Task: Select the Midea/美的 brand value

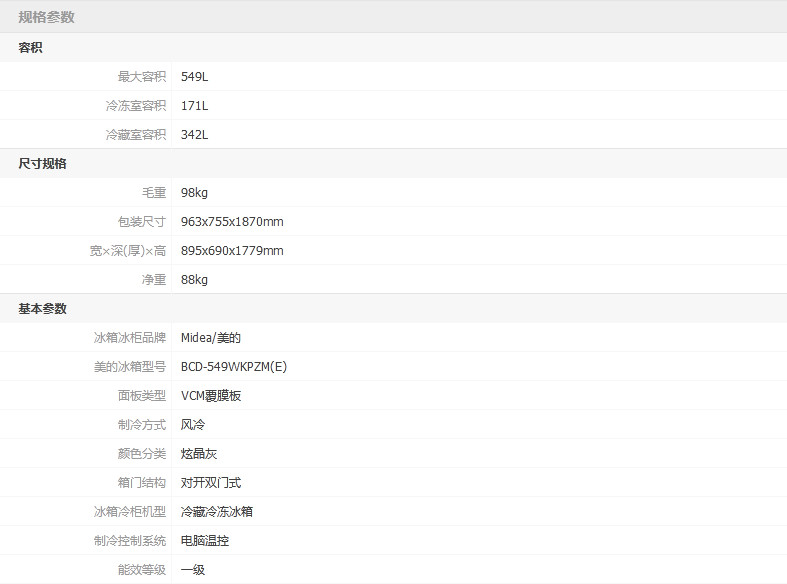Action: 211,337
